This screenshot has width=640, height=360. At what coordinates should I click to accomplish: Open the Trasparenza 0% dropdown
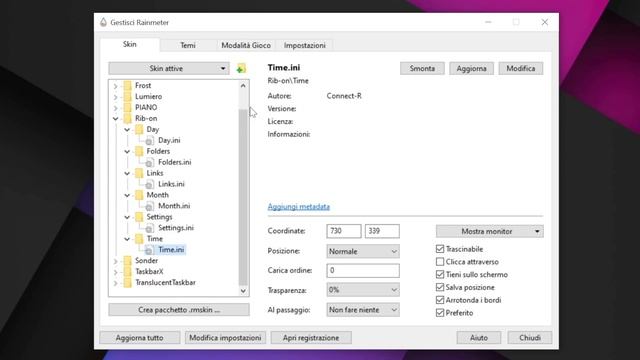(x=363, y=290)
